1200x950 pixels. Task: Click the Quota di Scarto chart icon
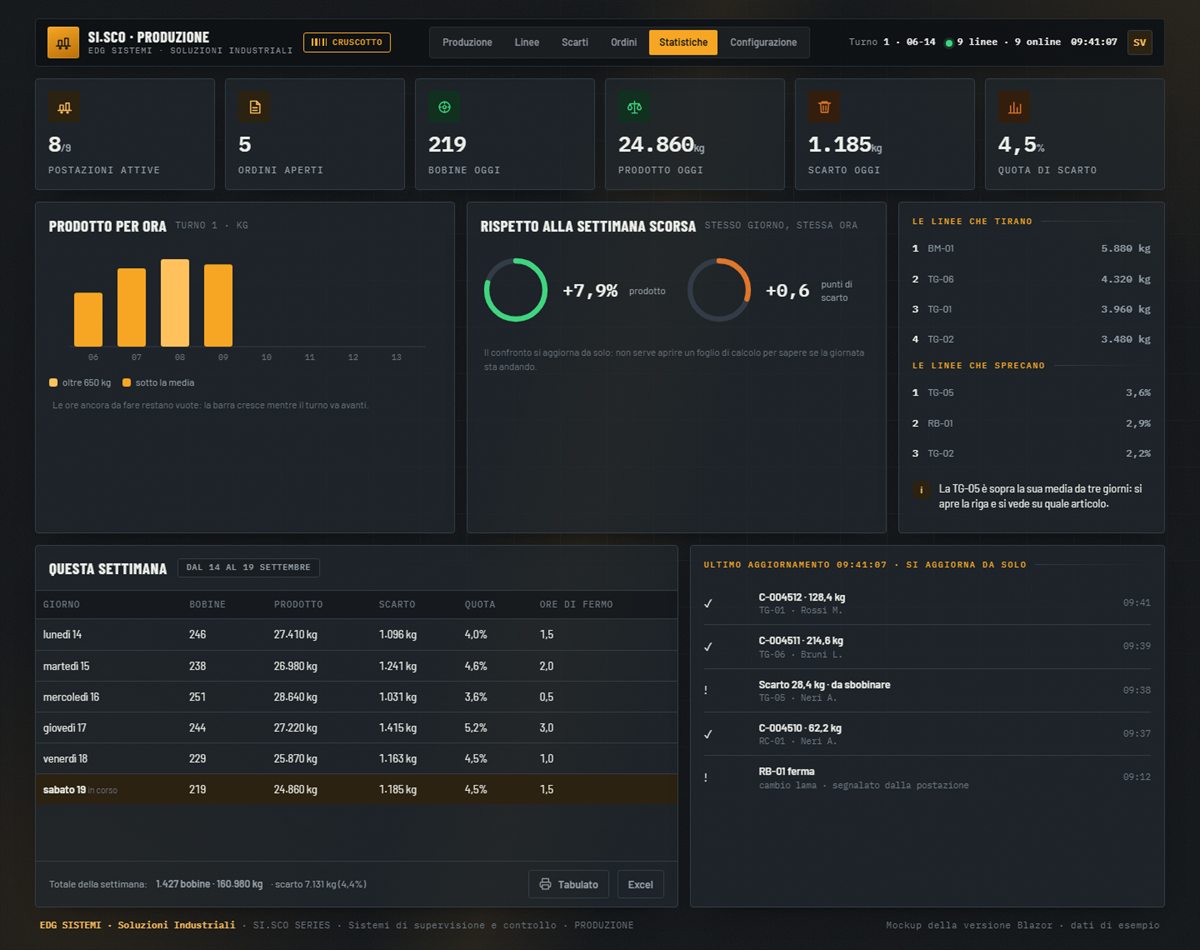pos(1014,107)
